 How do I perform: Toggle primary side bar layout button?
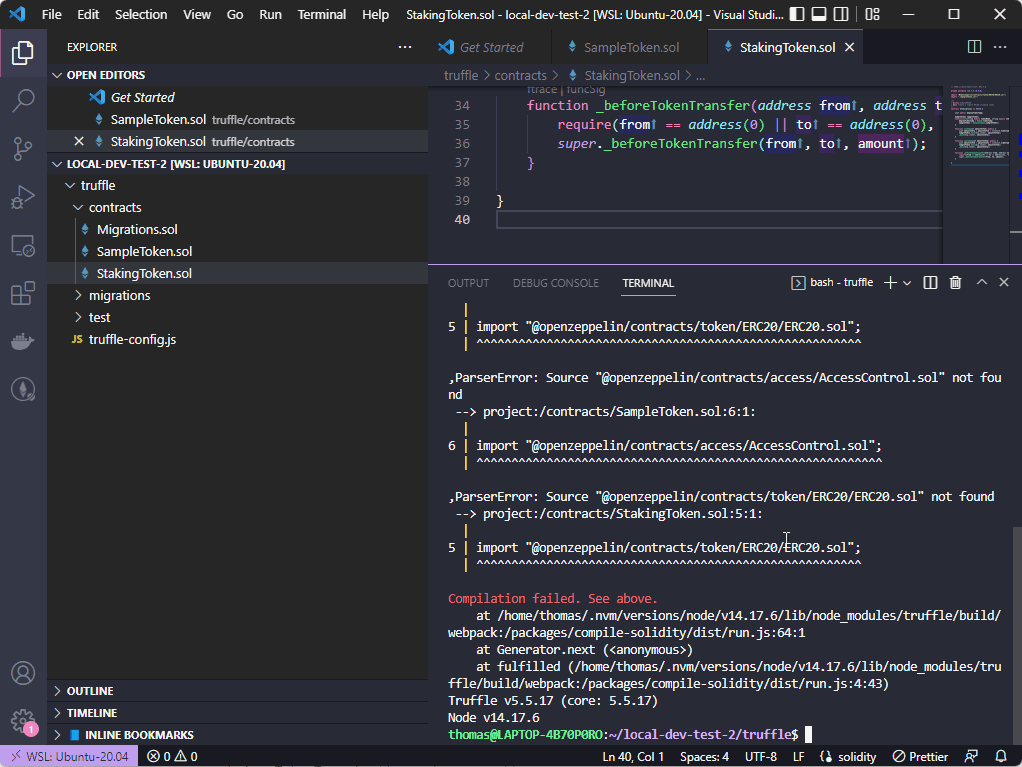coord(796,14)
